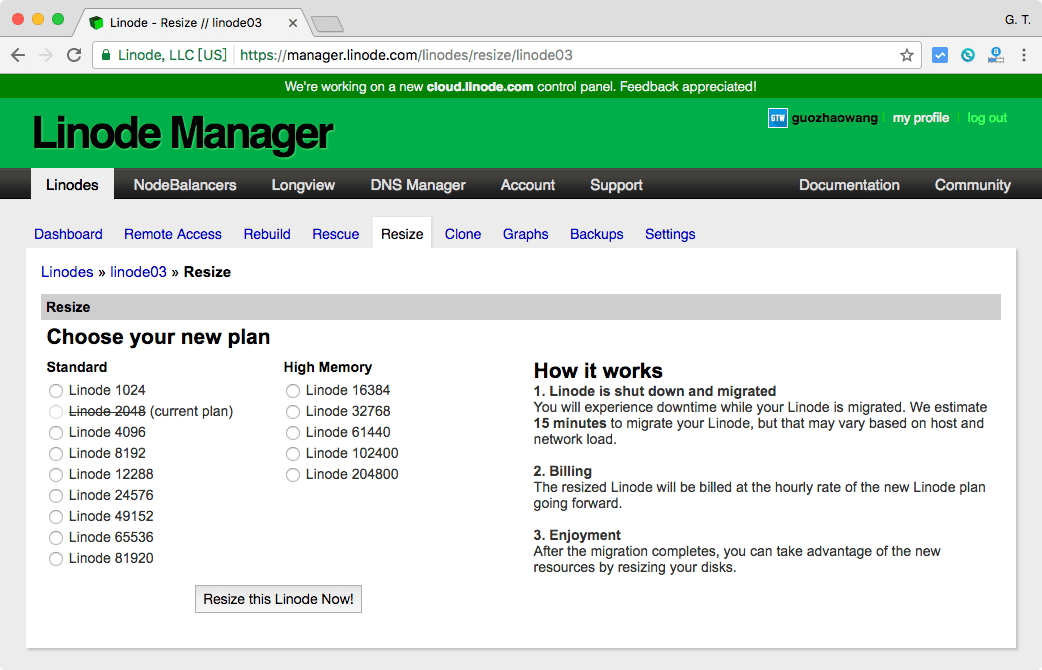This screenshot has height=670, width=1042.
Task: Pick the Linode 1024 plan
Action: (56, 390)
